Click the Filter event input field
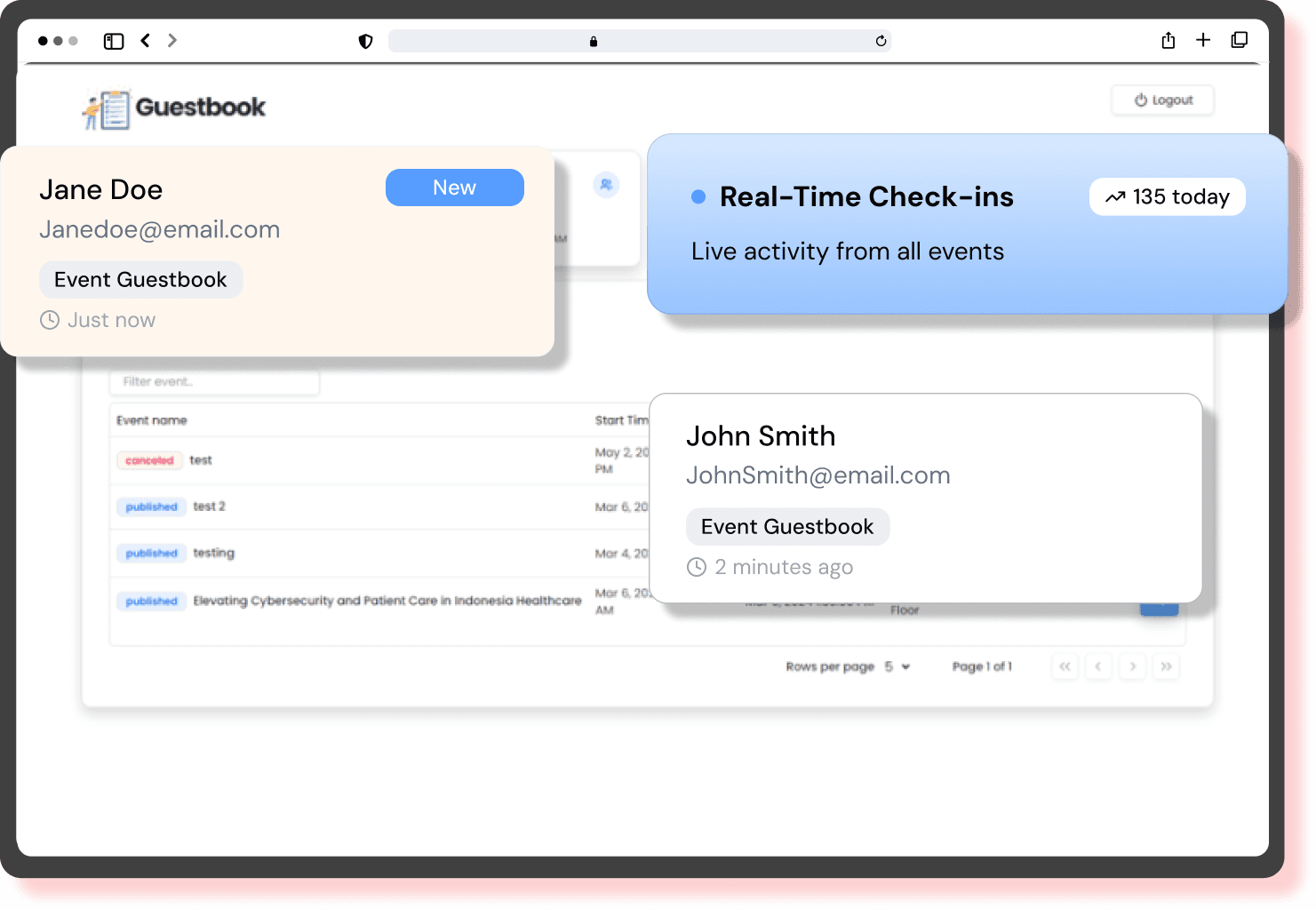 [213, 381]
